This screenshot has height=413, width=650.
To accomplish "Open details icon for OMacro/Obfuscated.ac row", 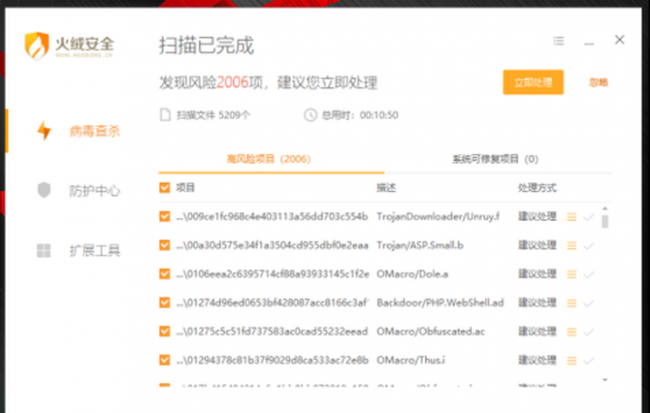I will [572, 332].
